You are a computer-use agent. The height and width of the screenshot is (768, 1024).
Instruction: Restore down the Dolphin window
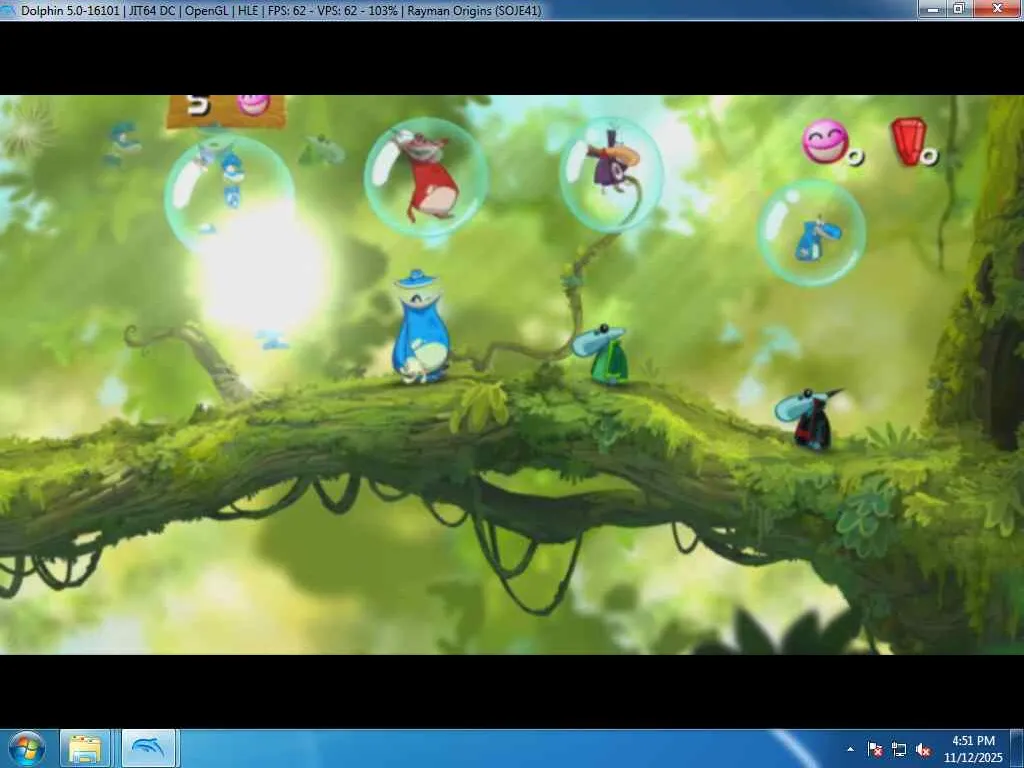[960, 8]
